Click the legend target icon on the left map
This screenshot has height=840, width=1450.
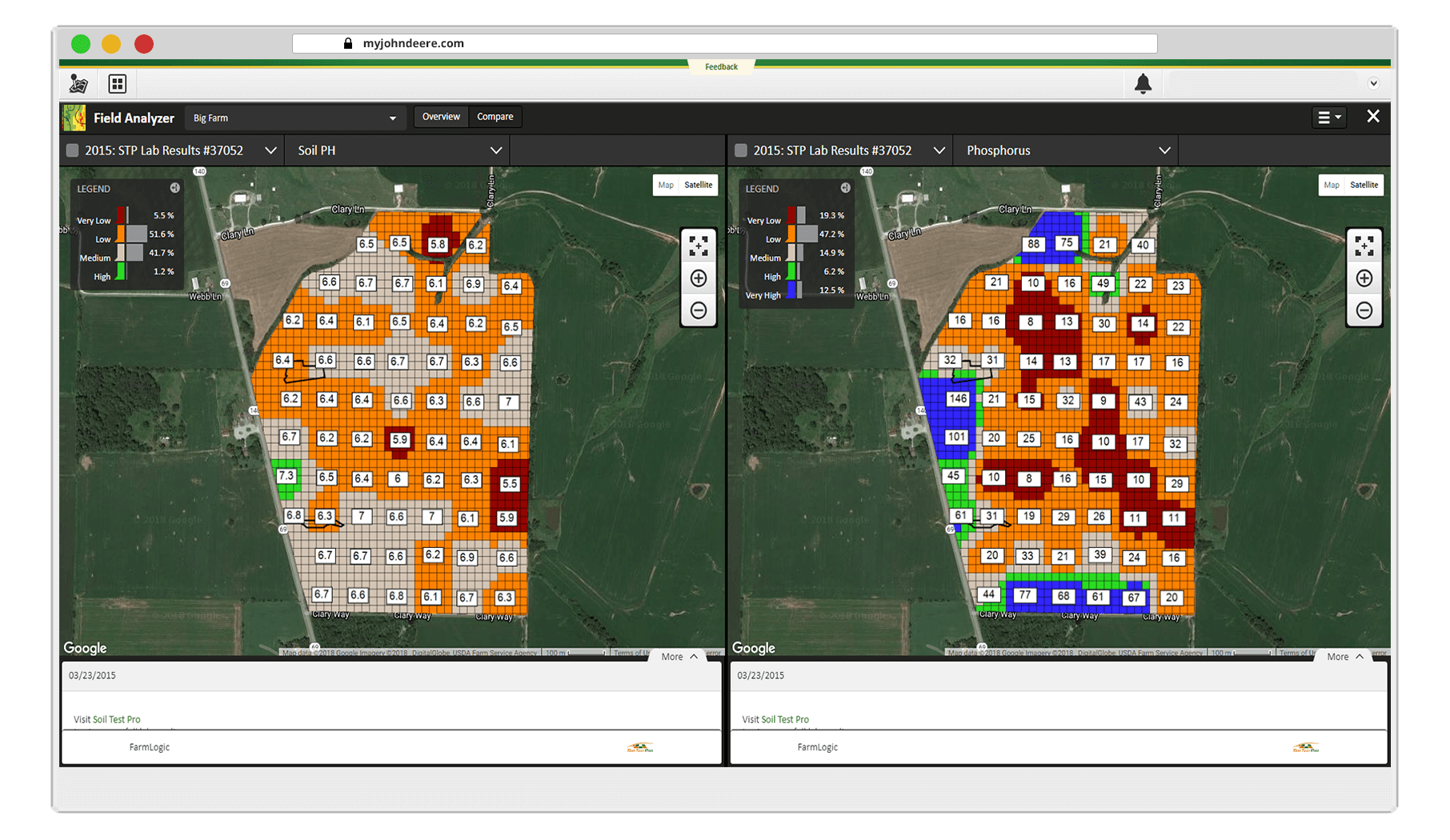tap(174, 187)
